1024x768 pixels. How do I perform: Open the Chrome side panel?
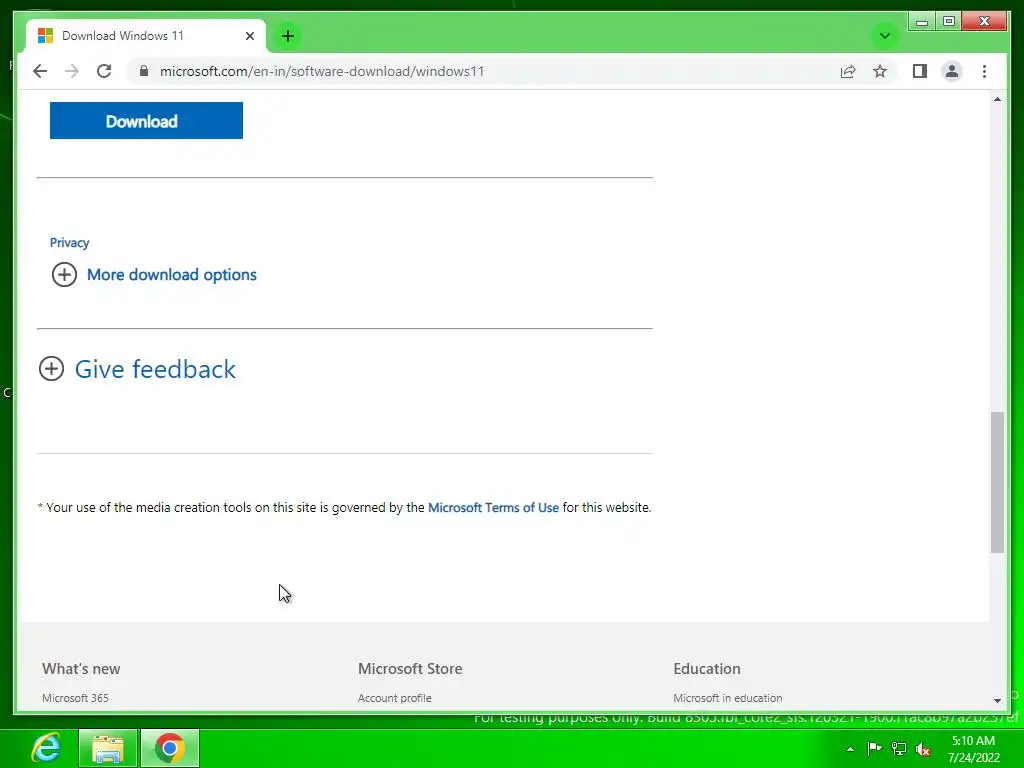coord(920,71)
